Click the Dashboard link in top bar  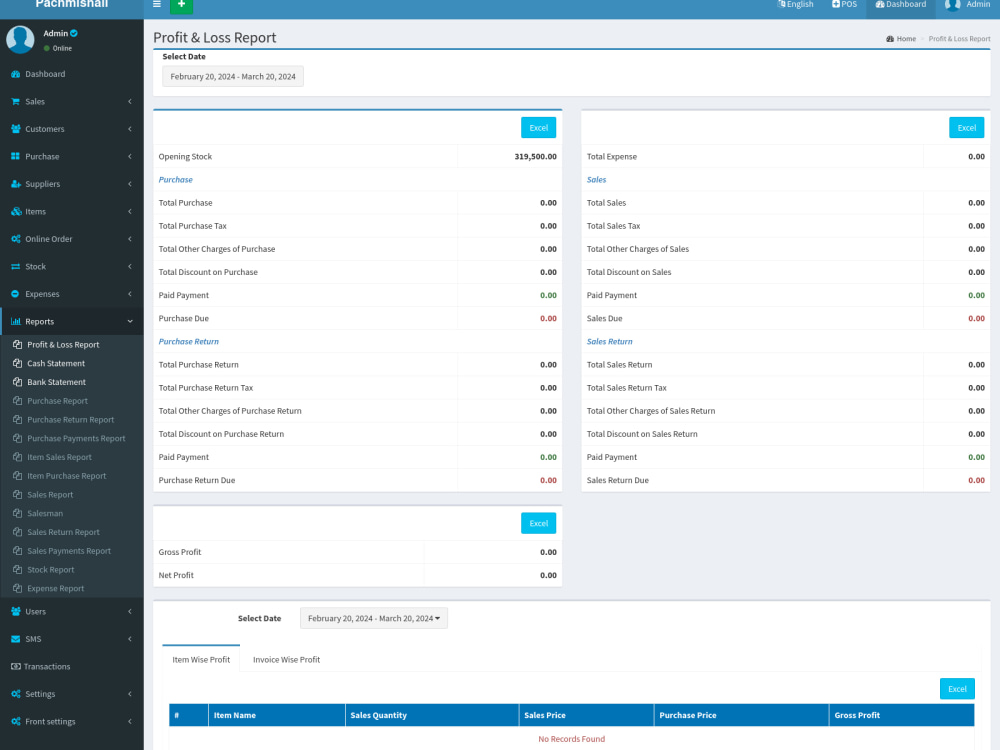901,4
